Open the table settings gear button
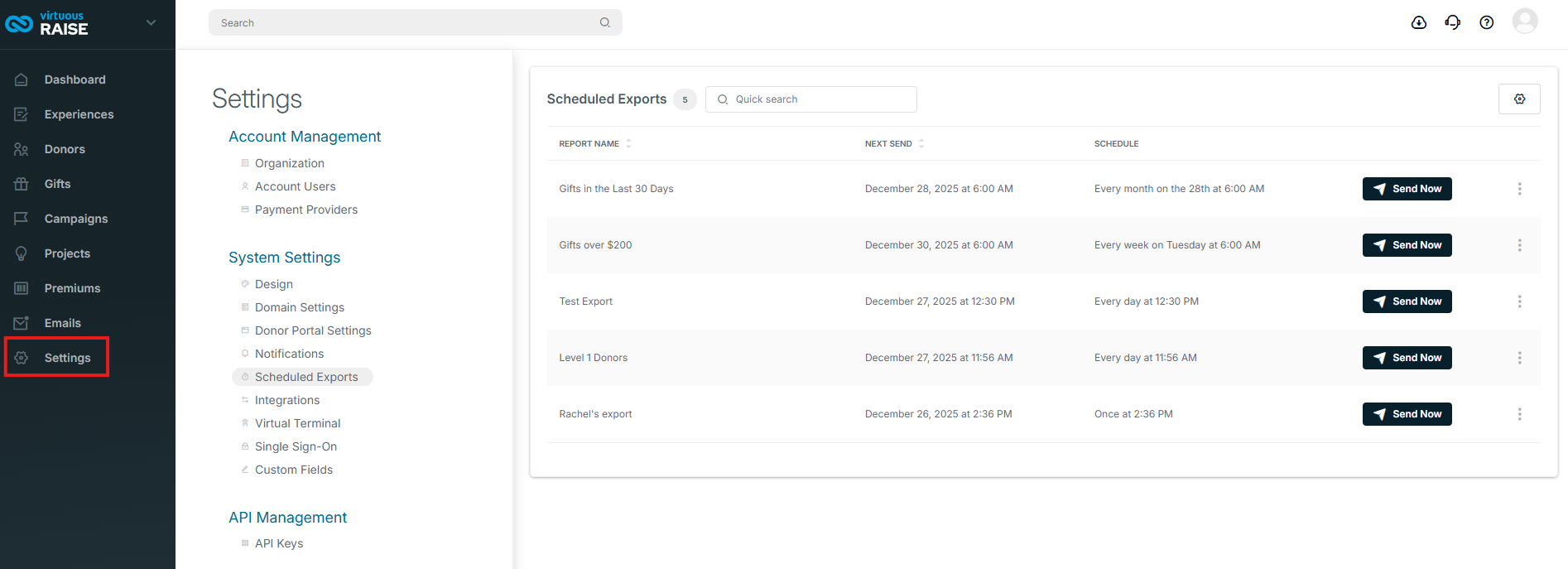The image size is (1568, 569). 1519,99
